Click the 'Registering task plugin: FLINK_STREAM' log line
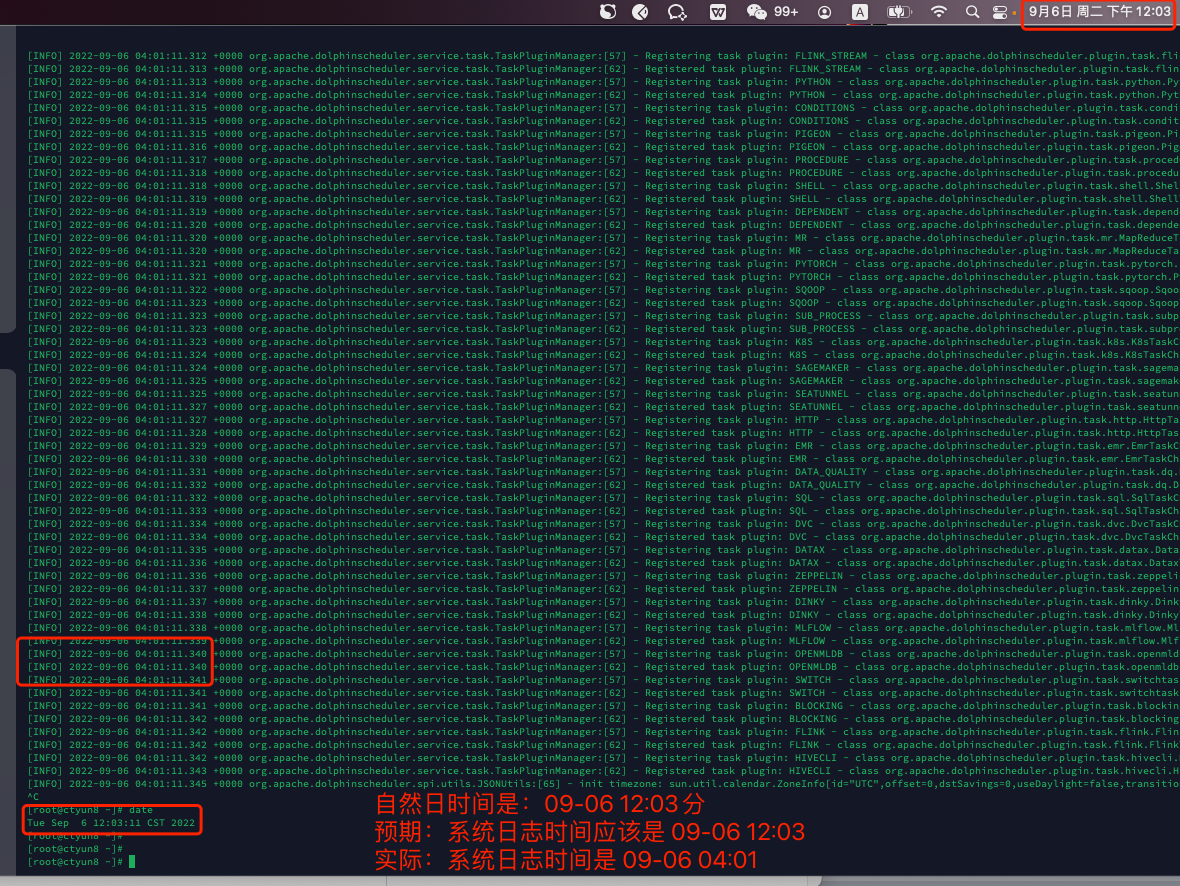 (x=604, y=56)
